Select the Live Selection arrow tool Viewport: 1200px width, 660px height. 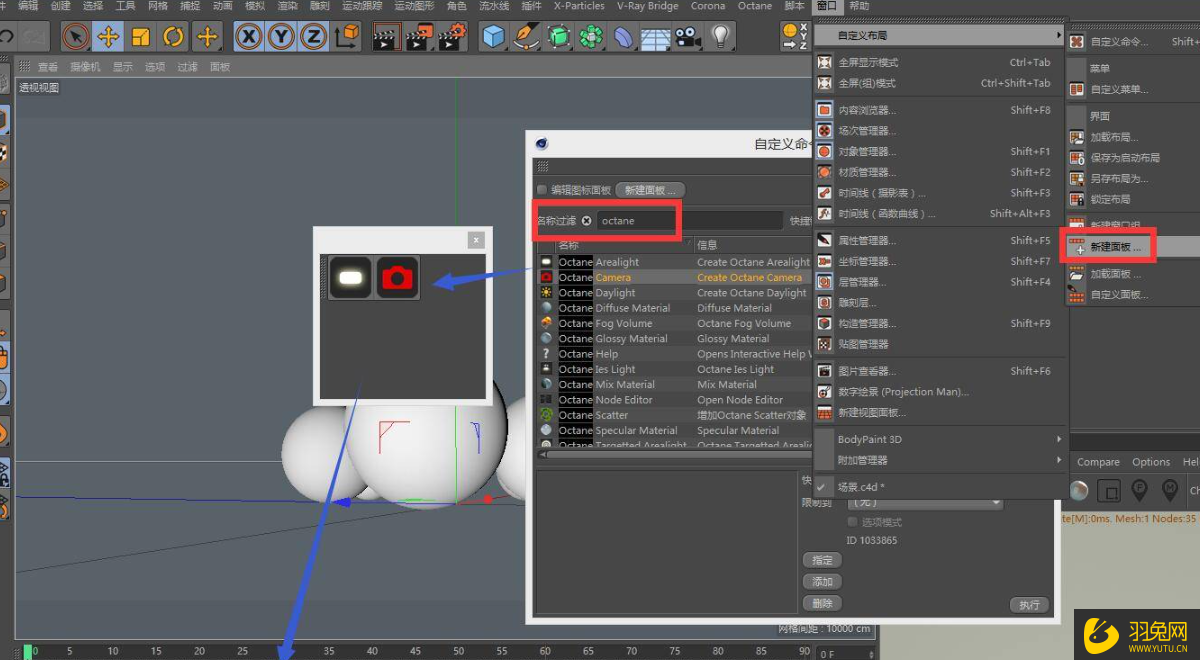click(75, 37)
